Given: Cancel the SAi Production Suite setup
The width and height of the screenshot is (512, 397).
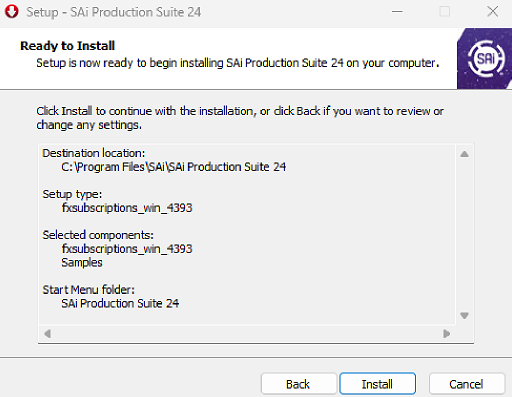Looking at the screenshot, I should point(466,384).
